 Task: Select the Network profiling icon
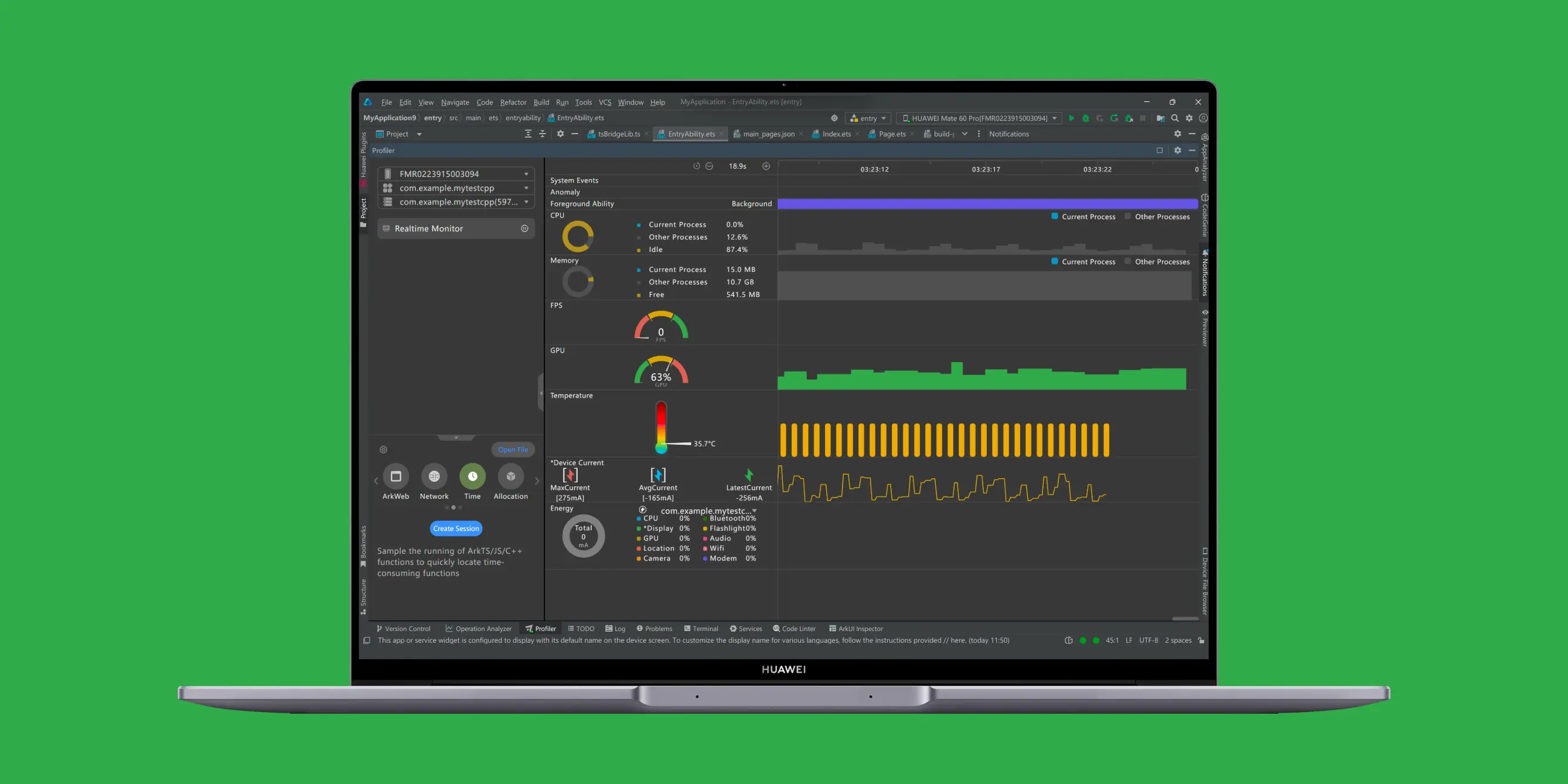click(434, 476)
